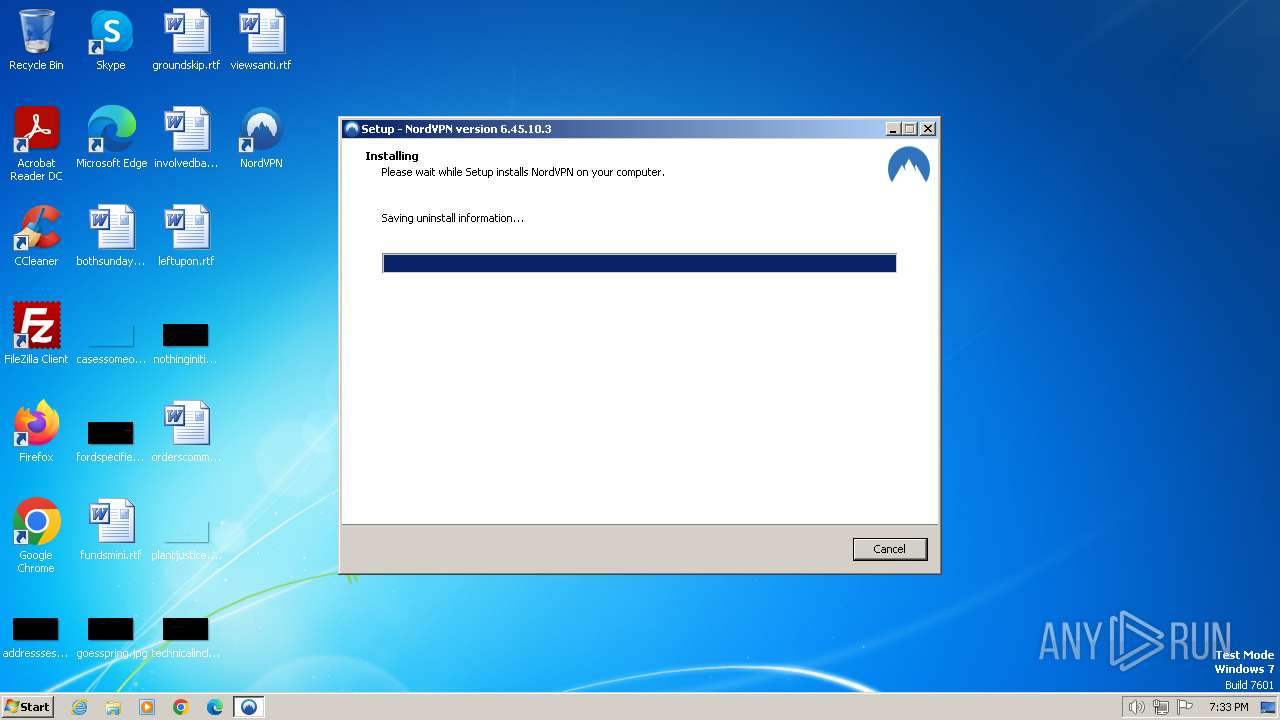Open the Start menu
Viewport: 1280px width, 720px height.
[x=27, y=707]
